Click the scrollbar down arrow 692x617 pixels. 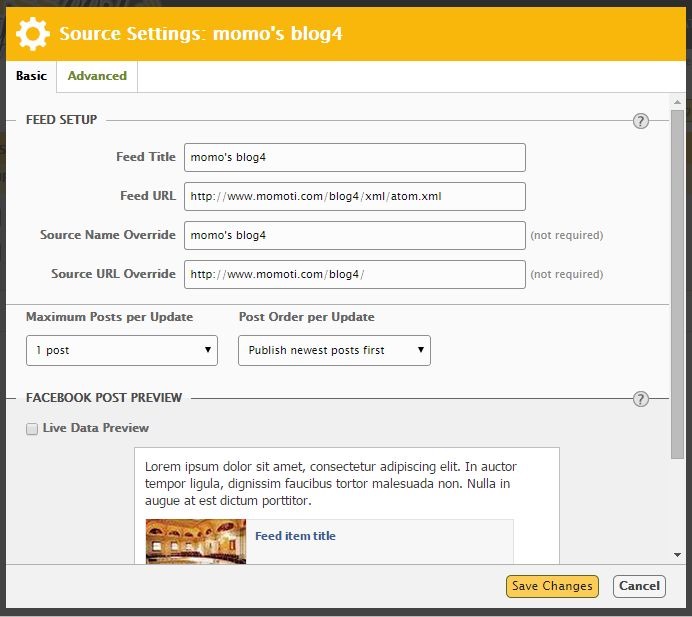tap(677, 555)
